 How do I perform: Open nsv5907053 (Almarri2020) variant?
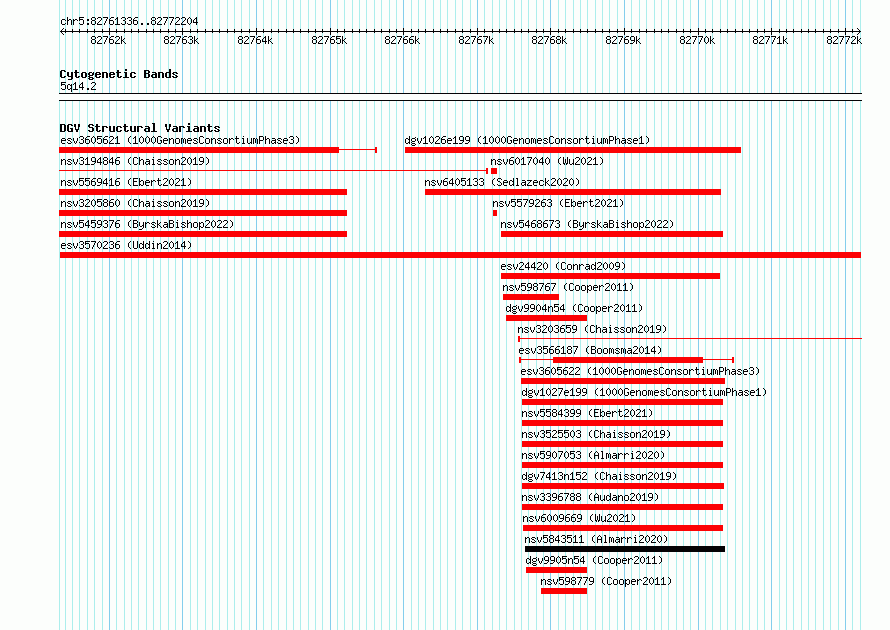point(594,455)
